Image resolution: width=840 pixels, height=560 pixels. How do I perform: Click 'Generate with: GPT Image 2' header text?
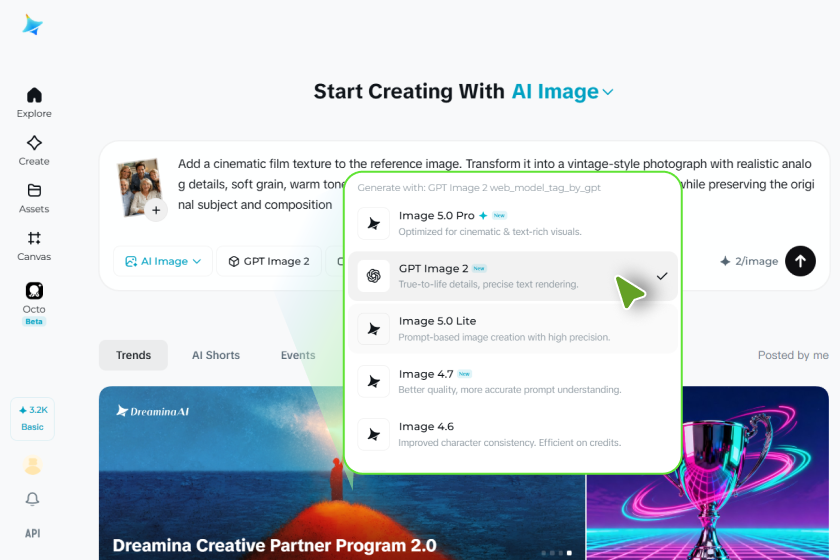pyautogui.click(x=479, y=188)
